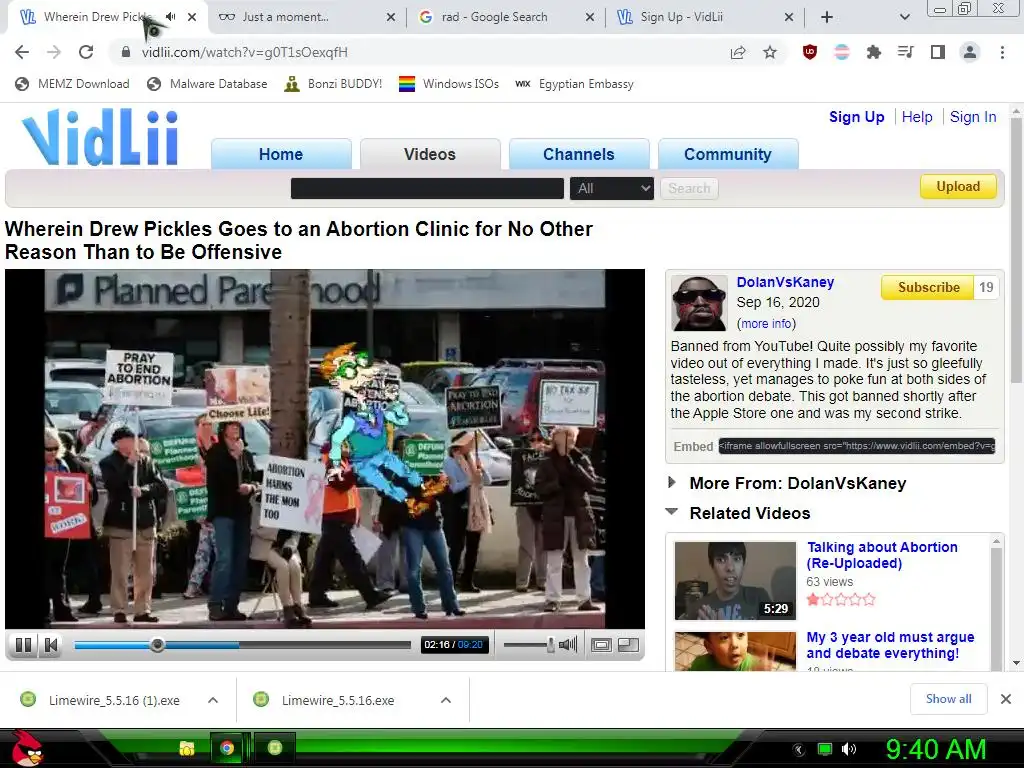Open the 'All' search category dropdown

tap(612, 188)
